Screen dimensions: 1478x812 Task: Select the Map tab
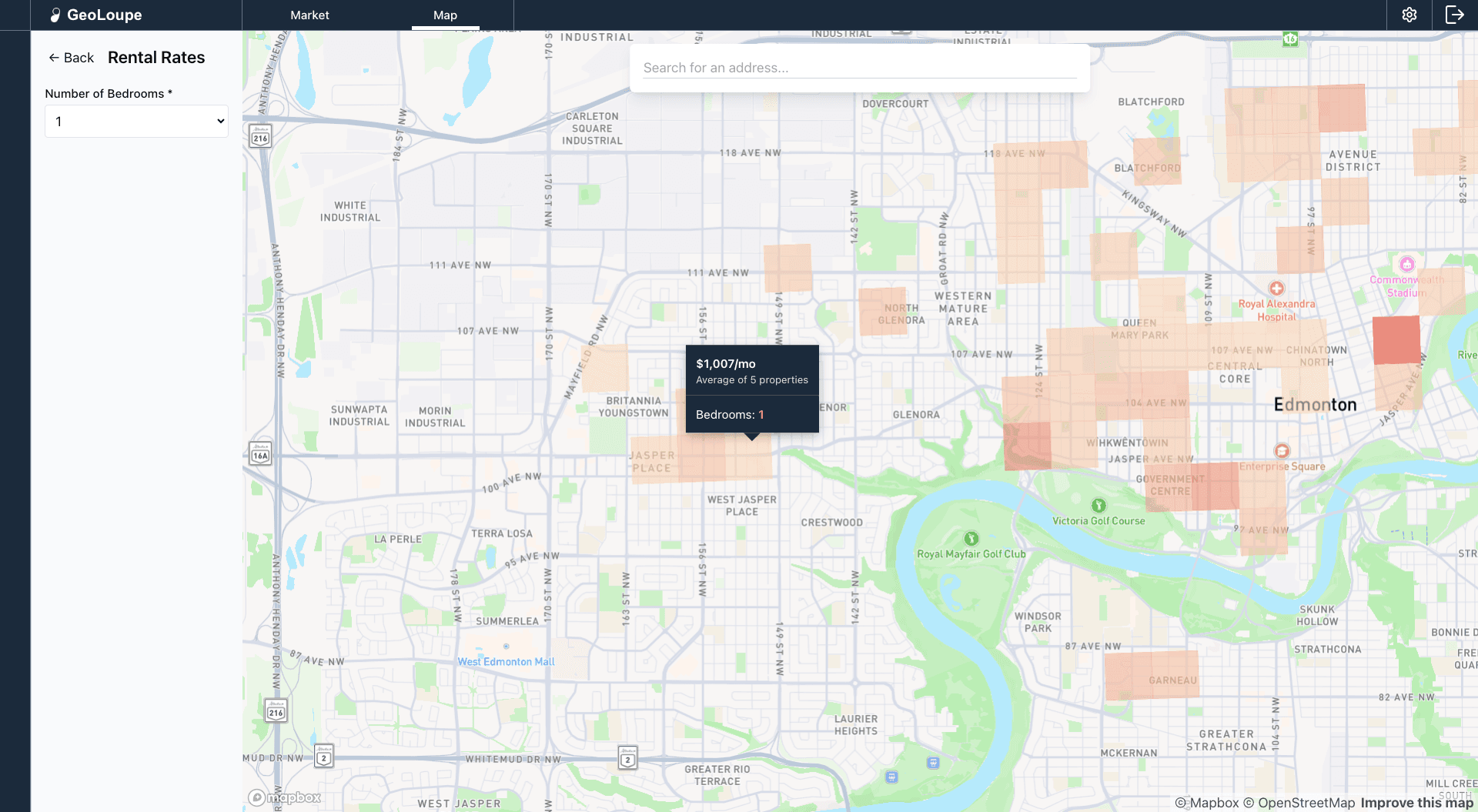(445, 15)
